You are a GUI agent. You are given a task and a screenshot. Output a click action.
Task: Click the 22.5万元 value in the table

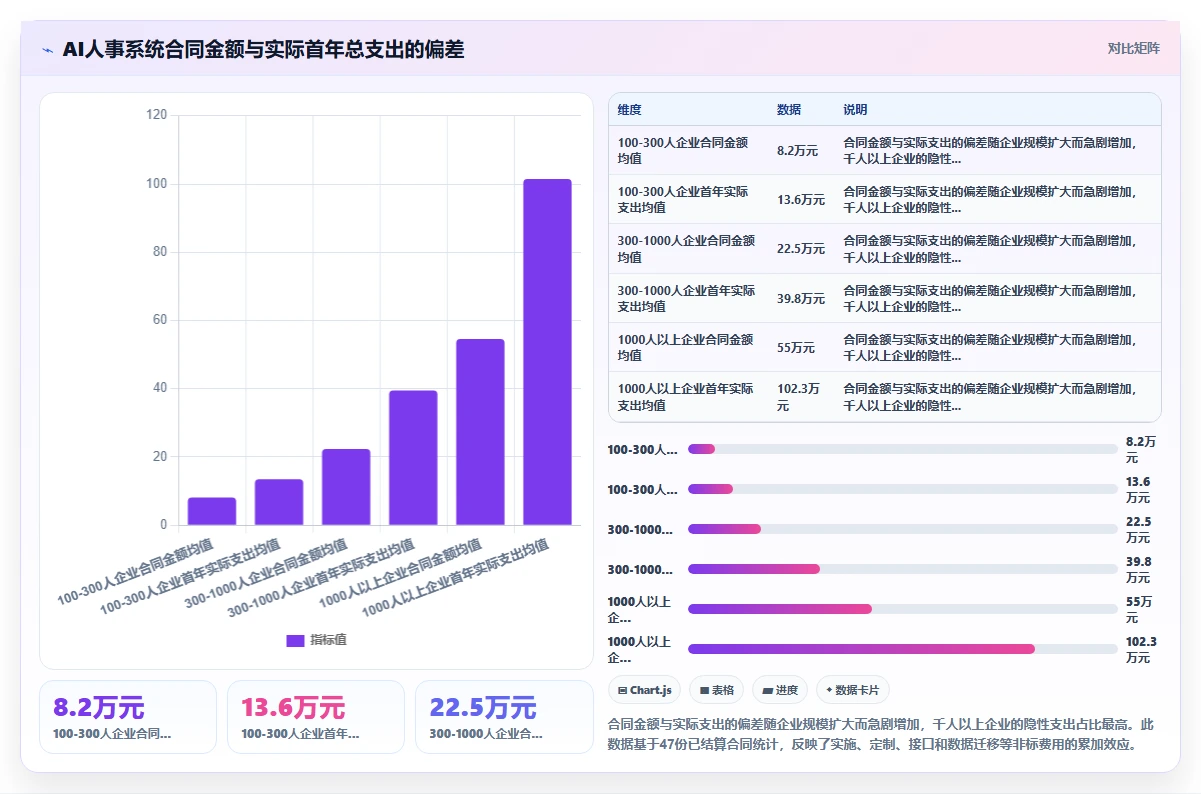click(801, 249)
